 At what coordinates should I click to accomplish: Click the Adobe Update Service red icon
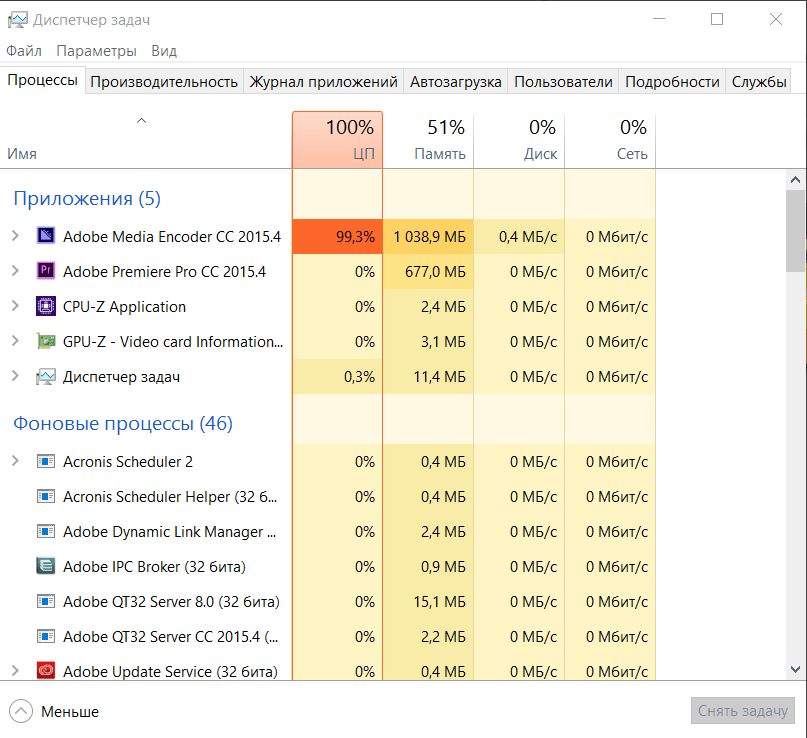point(46,671)
